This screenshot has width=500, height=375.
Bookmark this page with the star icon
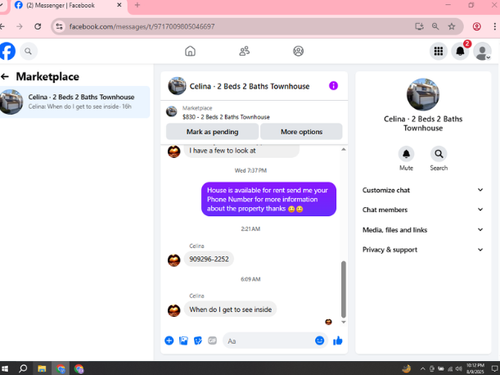pyautogui.click(x=451, y=26)
